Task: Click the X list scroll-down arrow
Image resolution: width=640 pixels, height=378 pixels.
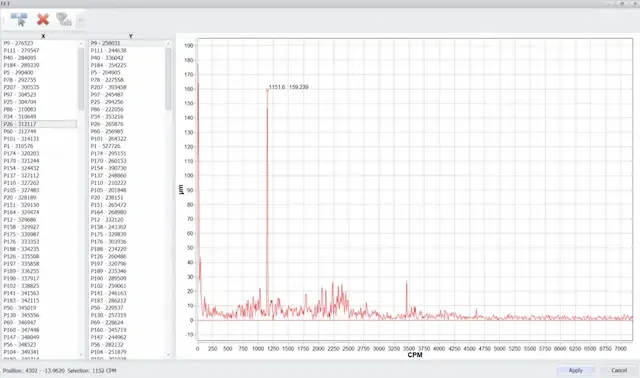Action: [x=81, y=355]
